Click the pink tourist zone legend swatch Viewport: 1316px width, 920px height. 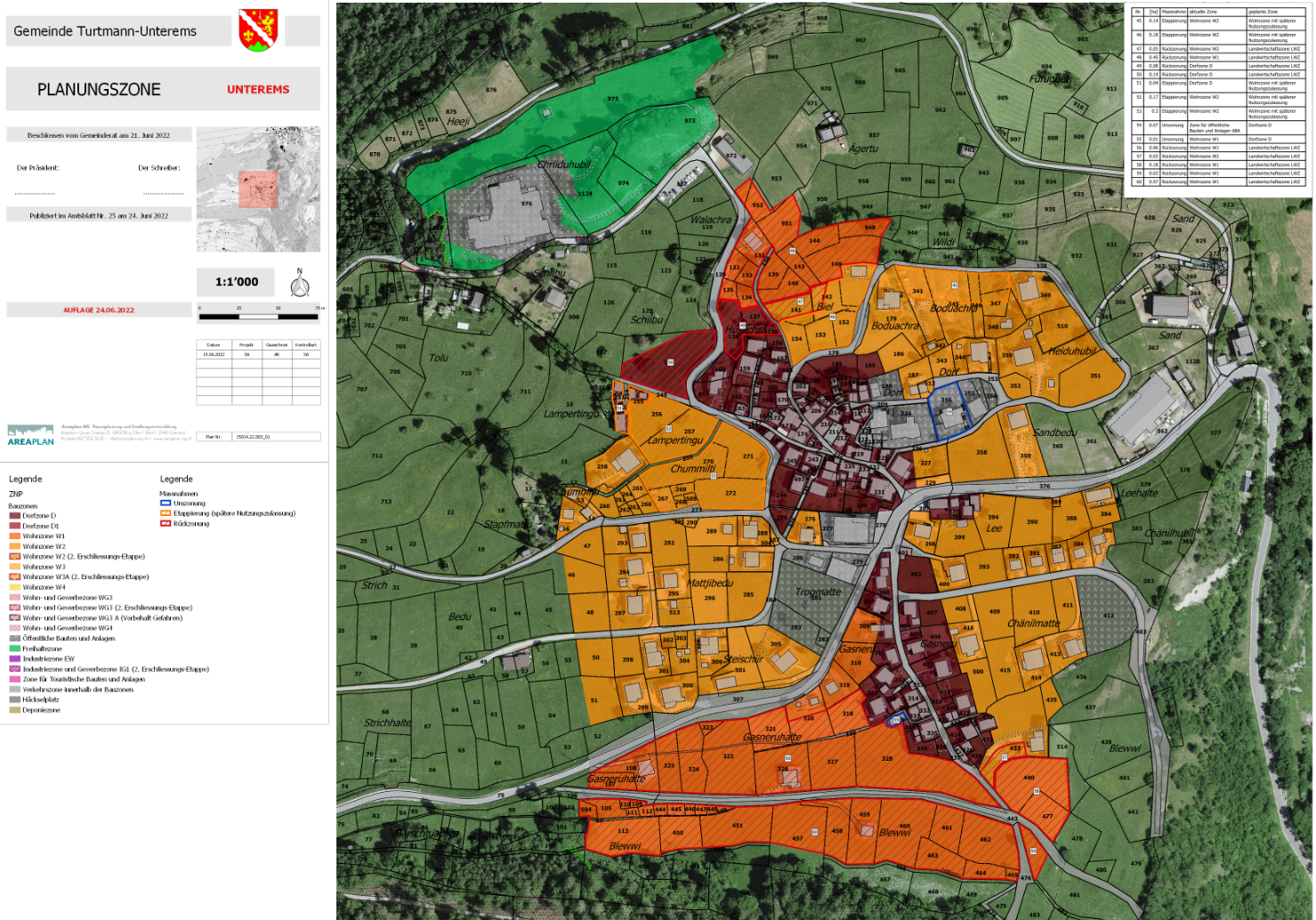(x=14, y=680)
